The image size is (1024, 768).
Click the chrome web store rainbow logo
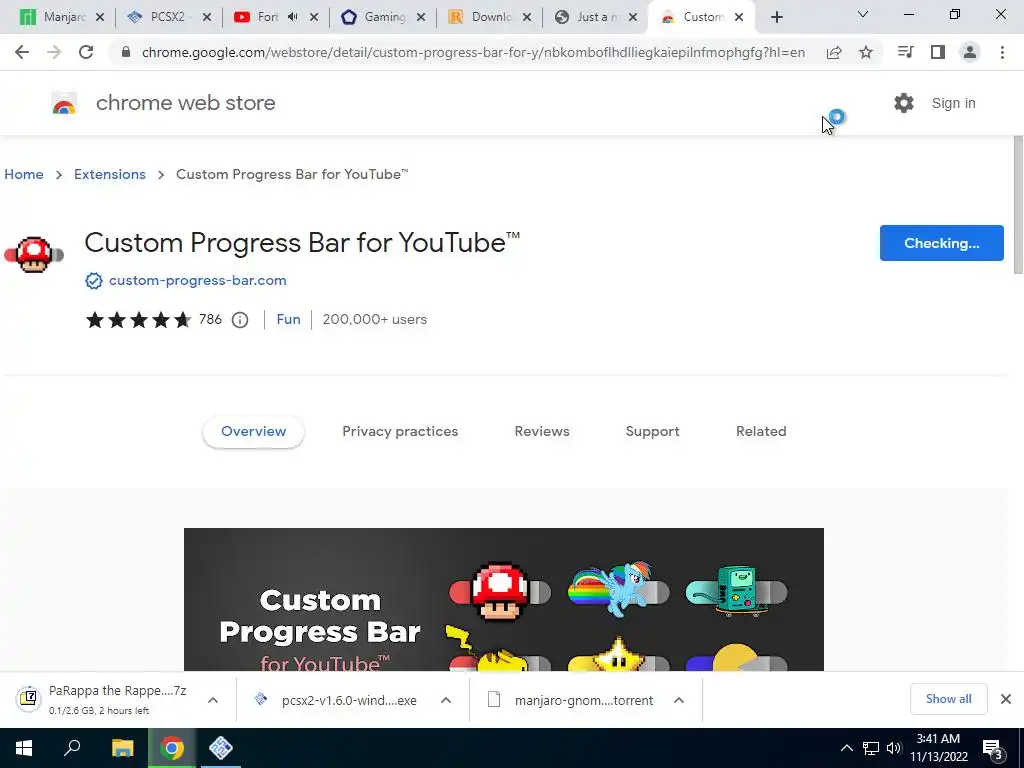click(x=64, y=103)
